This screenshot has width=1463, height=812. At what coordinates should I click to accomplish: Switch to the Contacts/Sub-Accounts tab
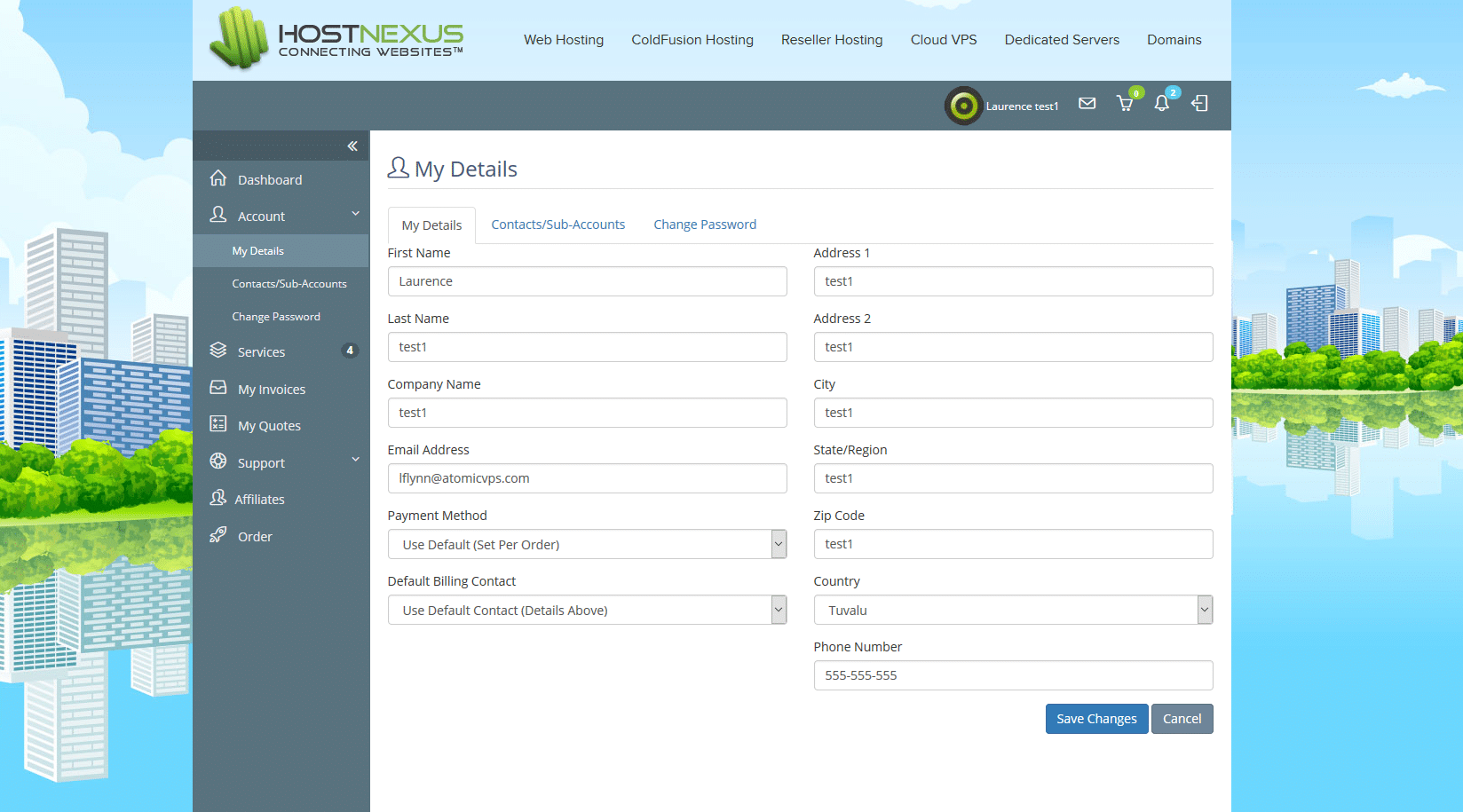click(558, 225)
